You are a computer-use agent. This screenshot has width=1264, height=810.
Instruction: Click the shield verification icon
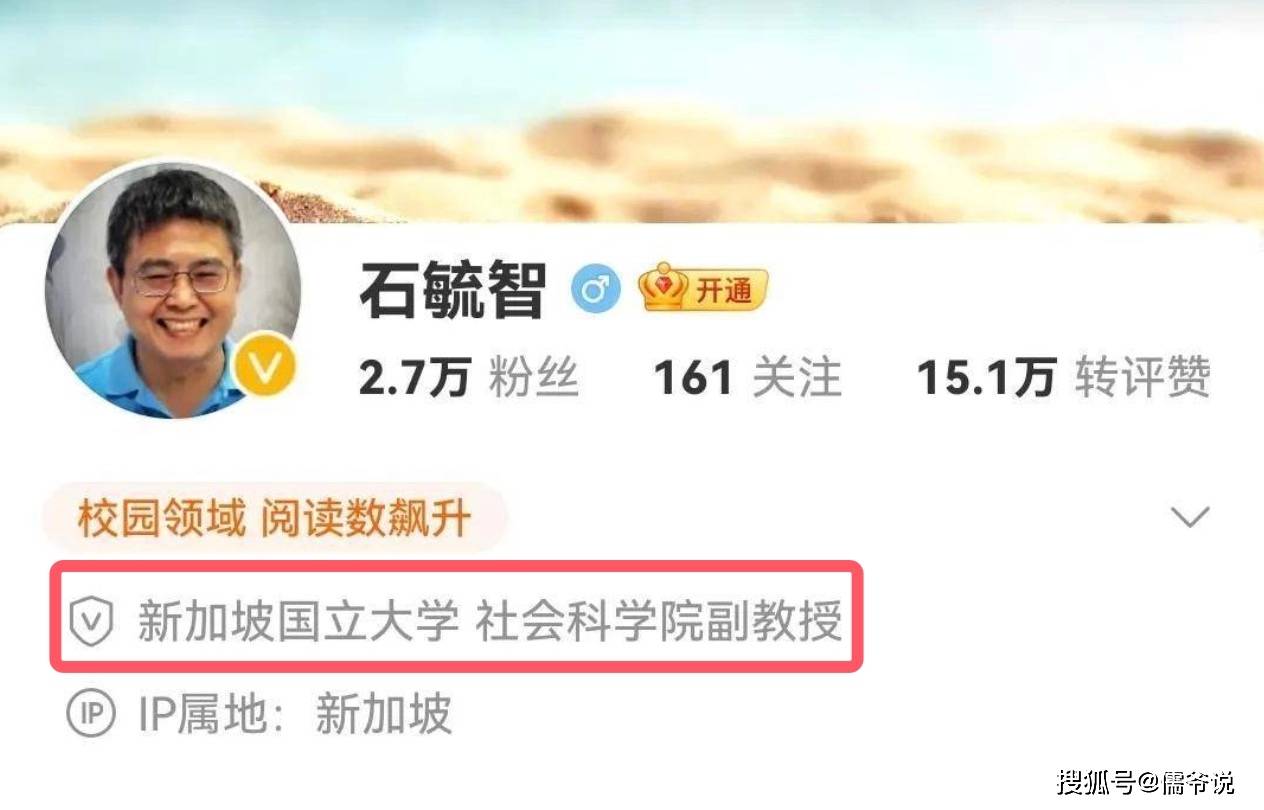pos(90,623)
